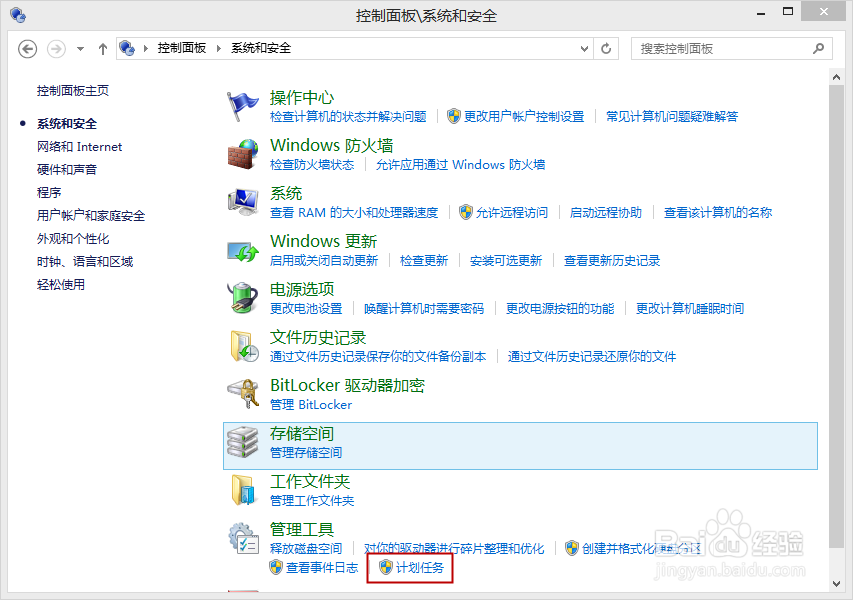Click 安装可选更新 link

506,261
